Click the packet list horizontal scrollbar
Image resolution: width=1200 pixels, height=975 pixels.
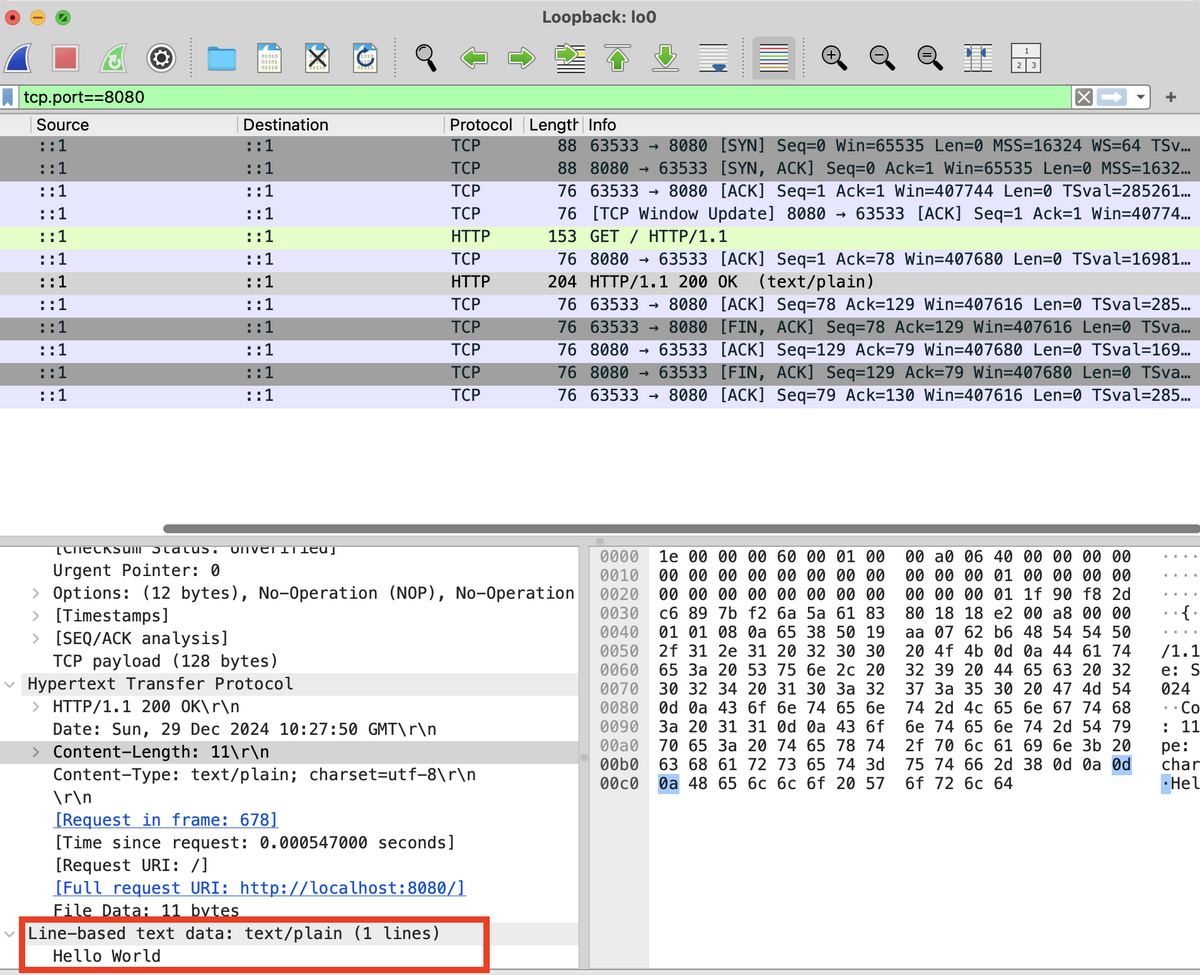[680, 529]
